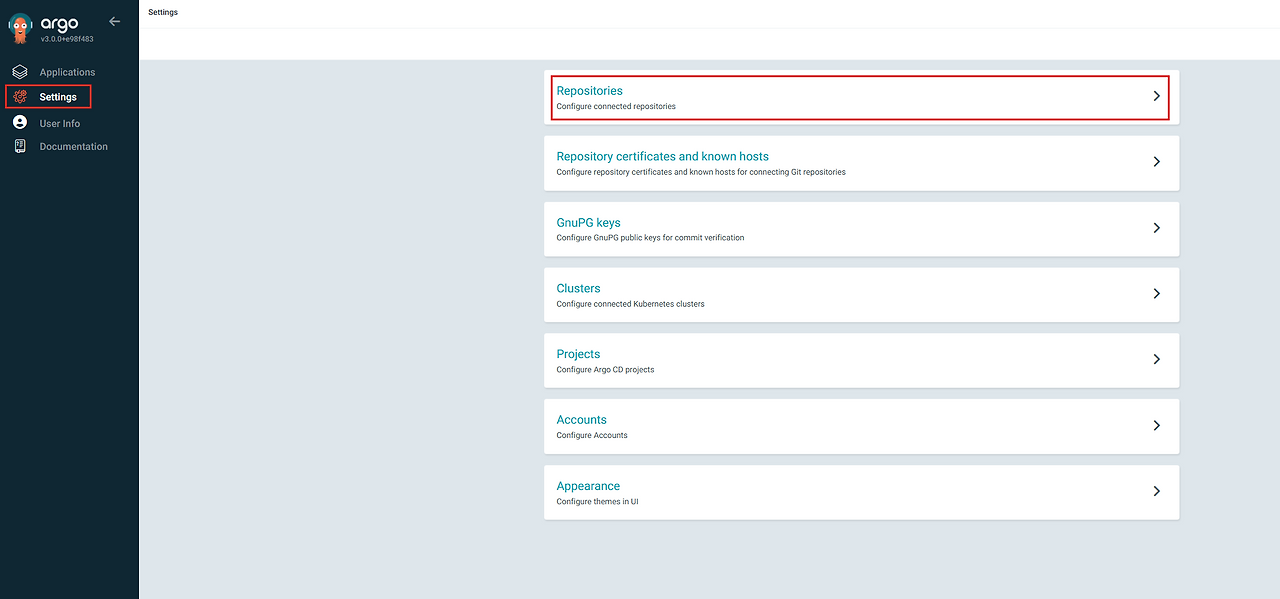Select Settings in the sidebar
The width and height of the screenshot is (1280, 599).
click(58, 97)
